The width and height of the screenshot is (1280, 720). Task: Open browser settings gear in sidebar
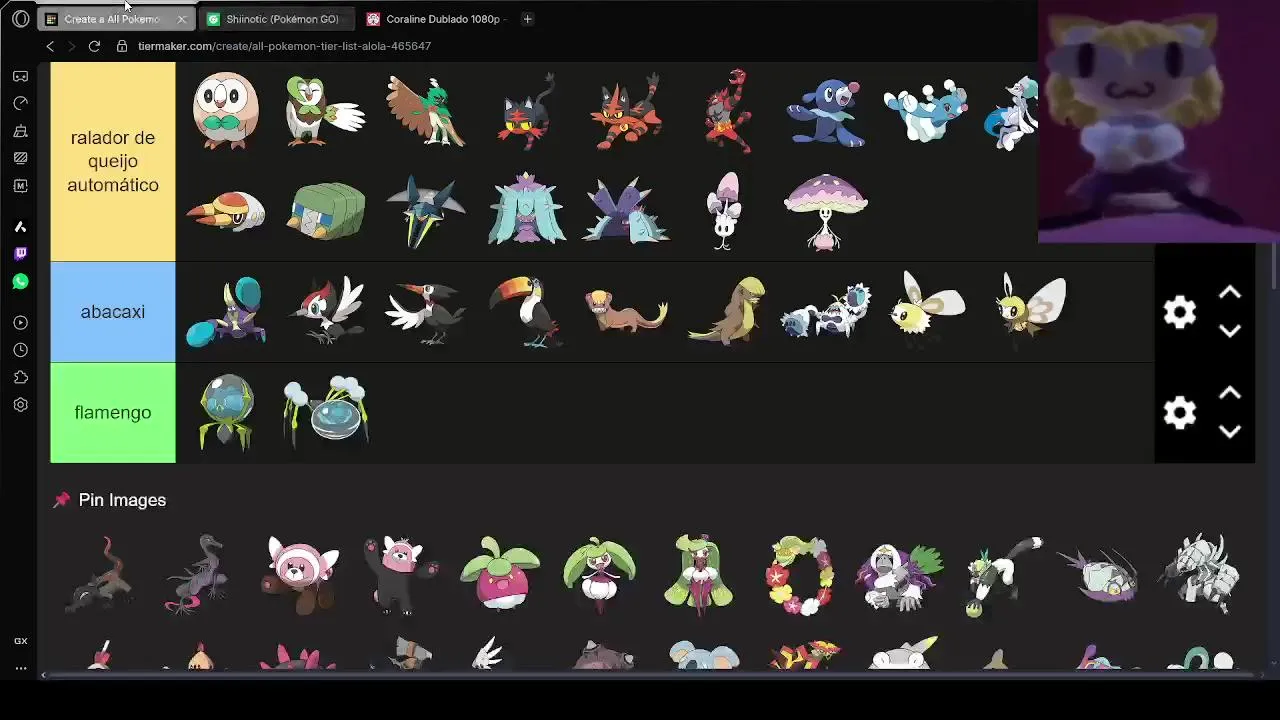pyautogui.click(x=20, y=405)
